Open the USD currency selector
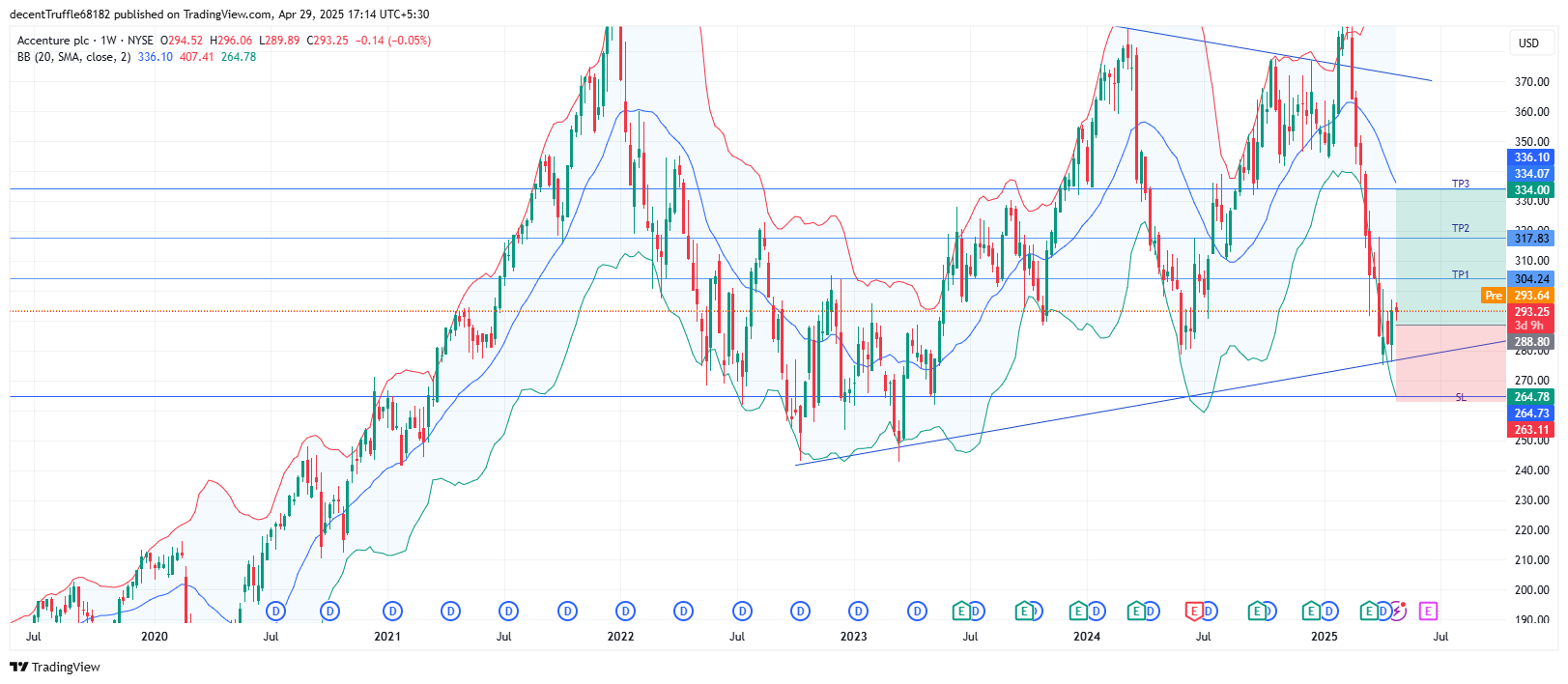 pyautogui.click(x=1528, y=43)
